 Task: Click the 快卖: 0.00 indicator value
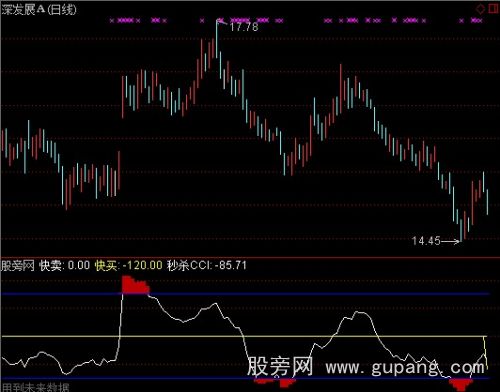[65, 266]
